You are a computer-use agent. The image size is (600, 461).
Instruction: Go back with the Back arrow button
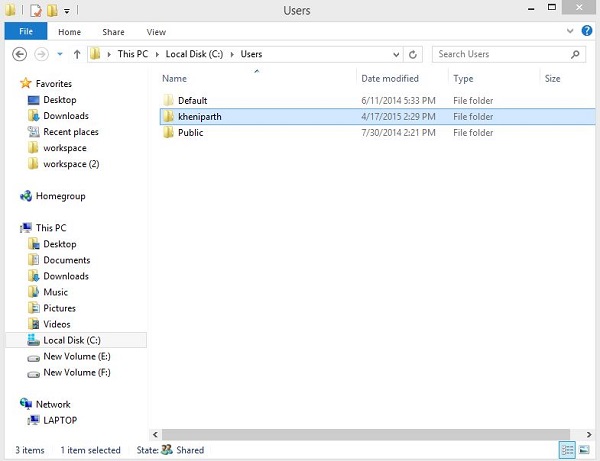coord(20,54)
